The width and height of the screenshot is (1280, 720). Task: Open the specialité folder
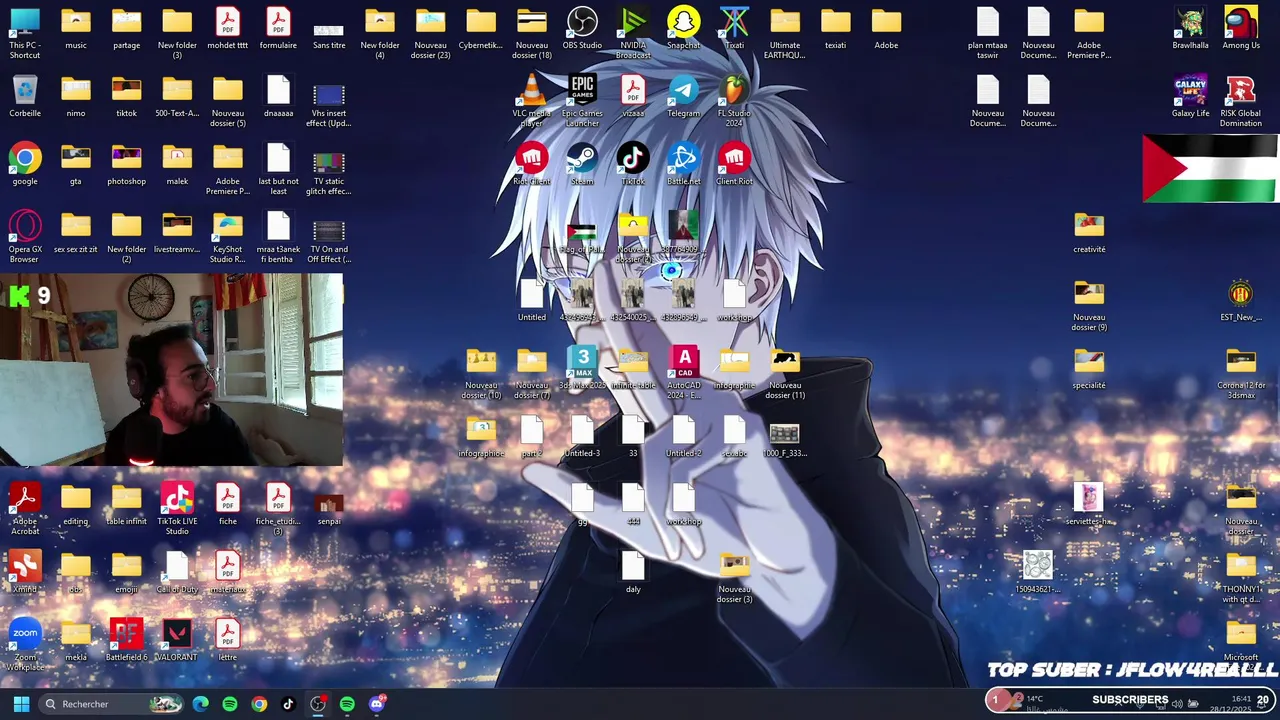[x=1089, y=368]
